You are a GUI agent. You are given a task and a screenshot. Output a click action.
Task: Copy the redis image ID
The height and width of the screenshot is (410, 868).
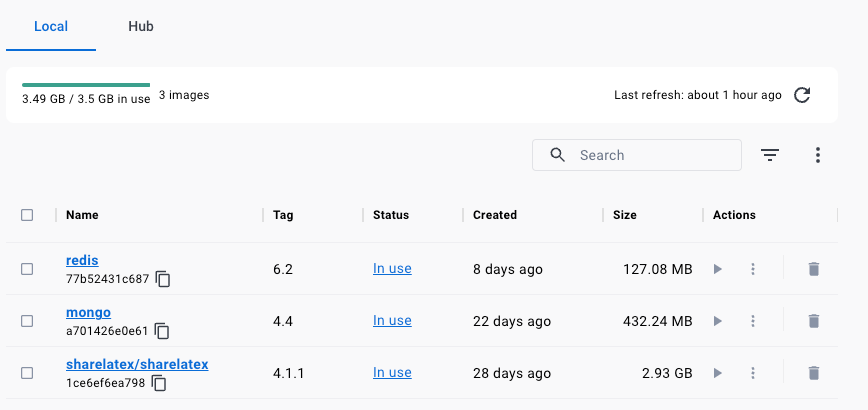click(162, 279)
